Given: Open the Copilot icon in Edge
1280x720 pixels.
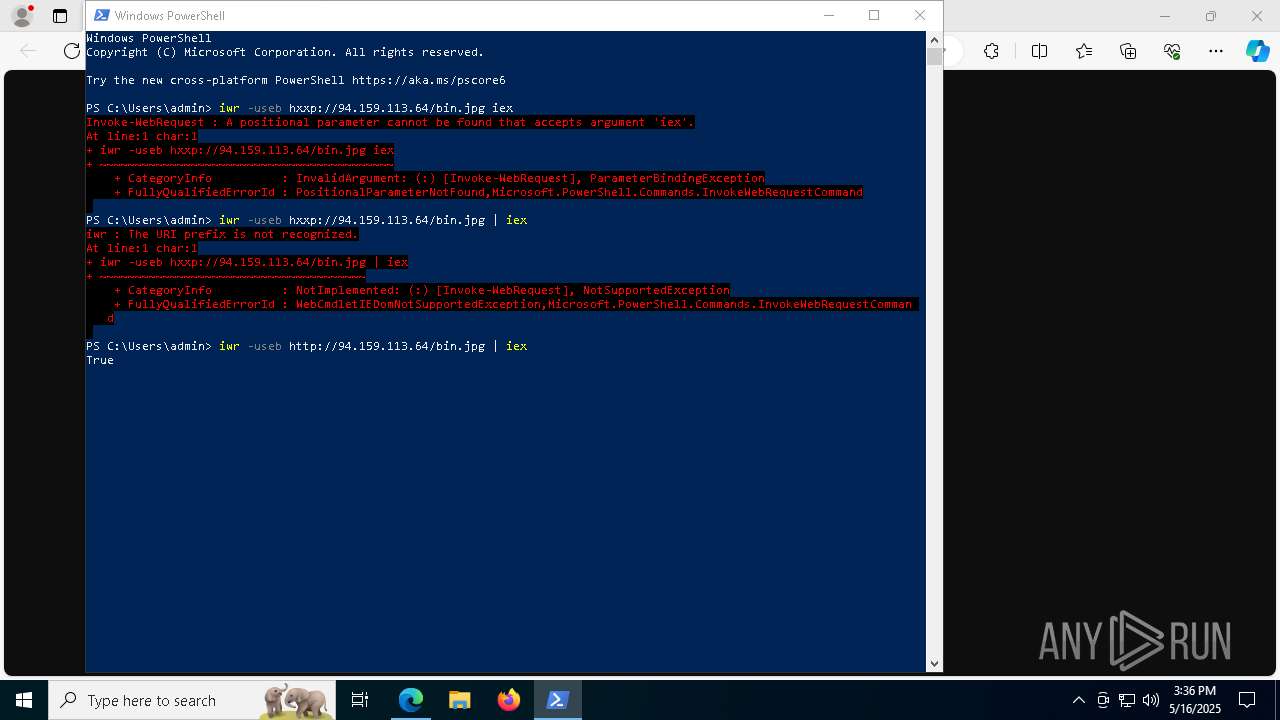Looking at the screenshot, I should coord(1257,51).
